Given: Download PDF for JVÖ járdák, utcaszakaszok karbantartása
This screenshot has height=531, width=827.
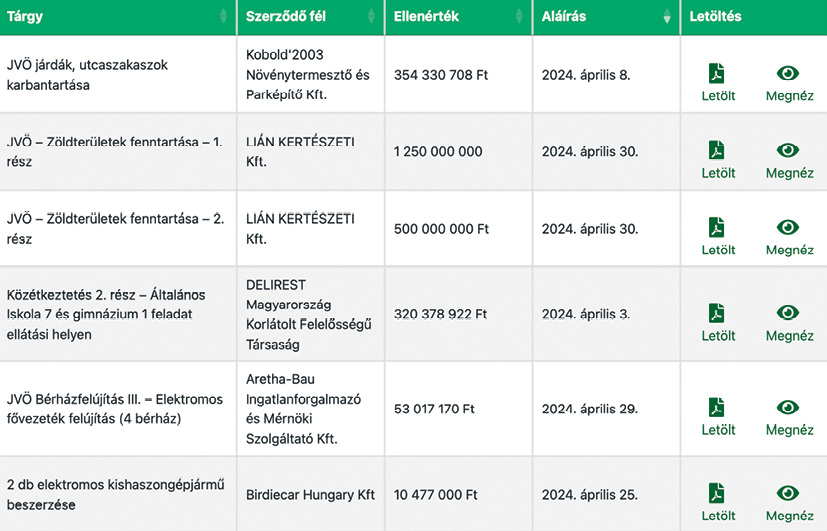Looking at the screenshot, I should (x=717, y=74).
